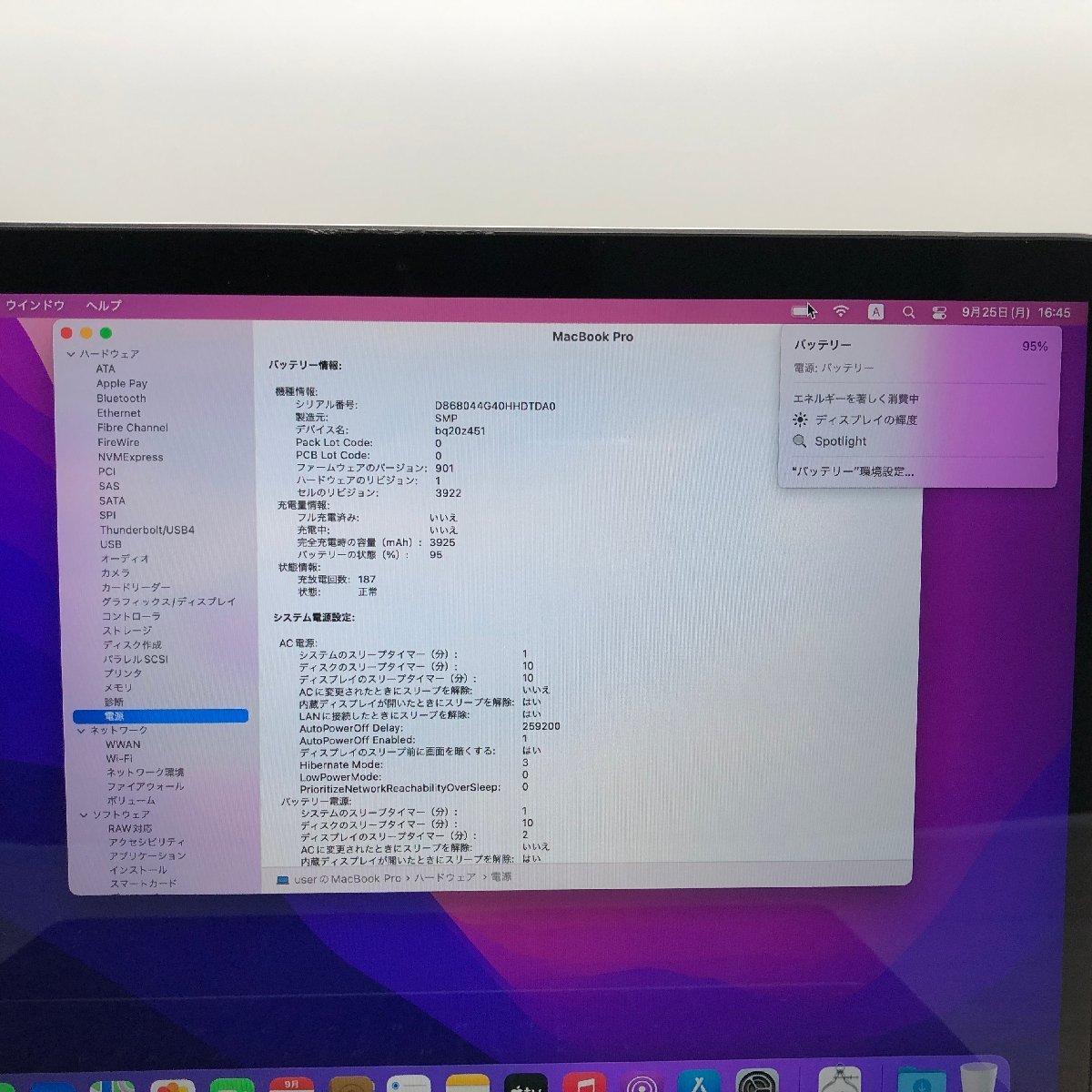The width and height of the screenshot is (1092, 1092).
Task: Select アプリケーション in the sidebar
Action: [147, 856]
